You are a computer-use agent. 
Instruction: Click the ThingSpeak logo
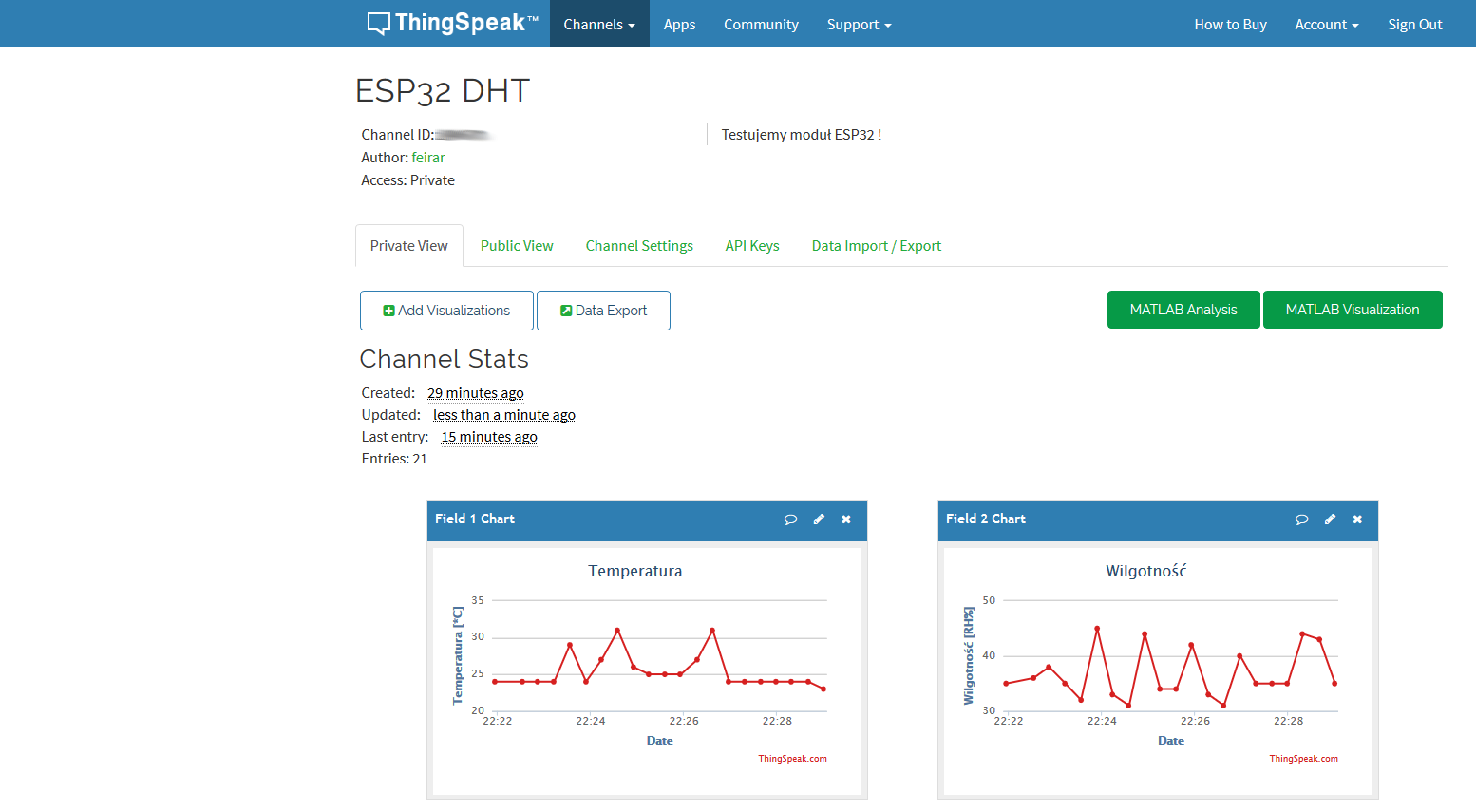pyautogui.click(x=452, y=24)
